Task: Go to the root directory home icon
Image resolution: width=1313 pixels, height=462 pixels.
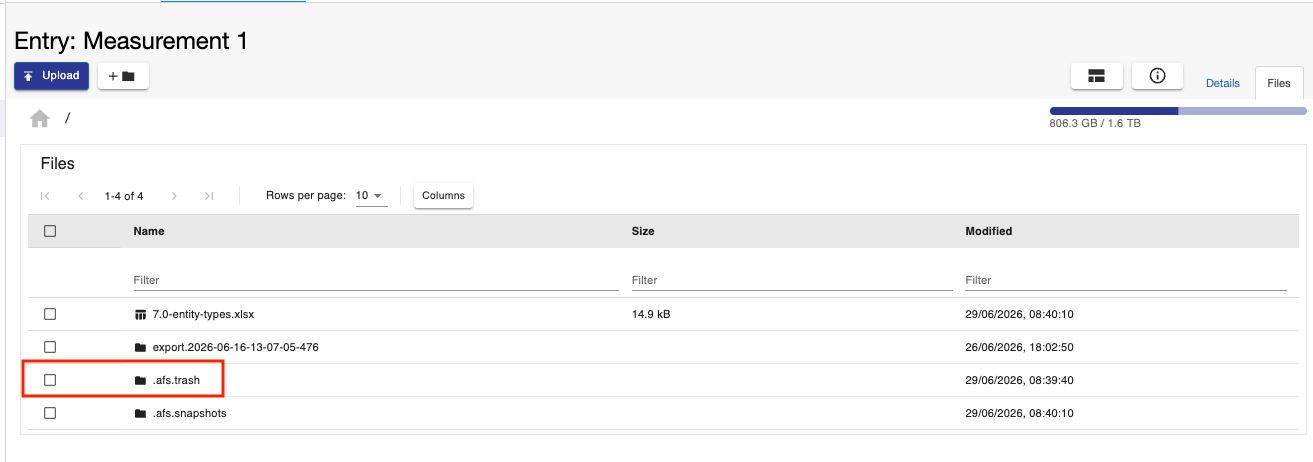Action: [x=40, y=119]
